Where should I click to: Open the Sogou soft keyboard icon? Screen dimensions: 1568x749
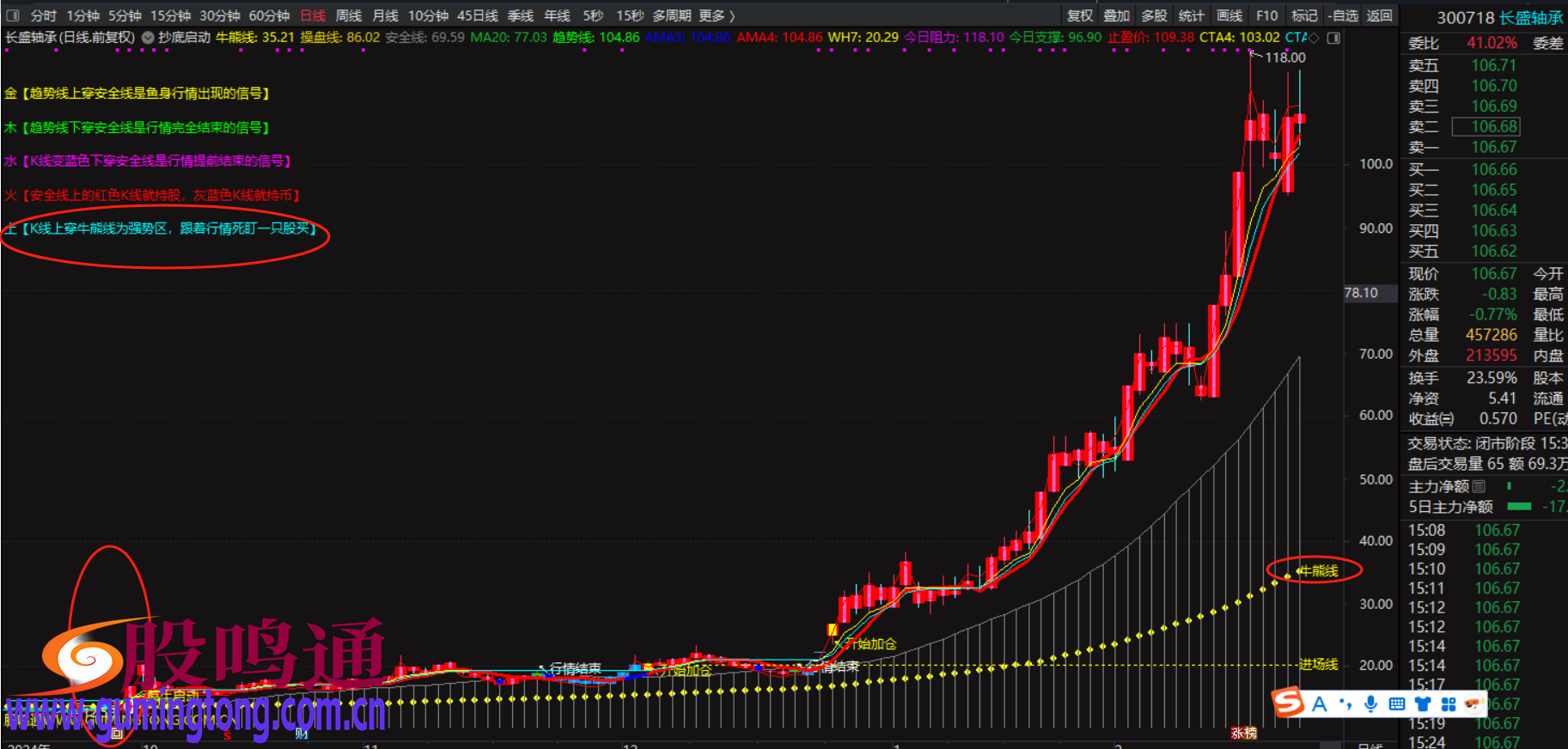click(x=1397, y=704)
